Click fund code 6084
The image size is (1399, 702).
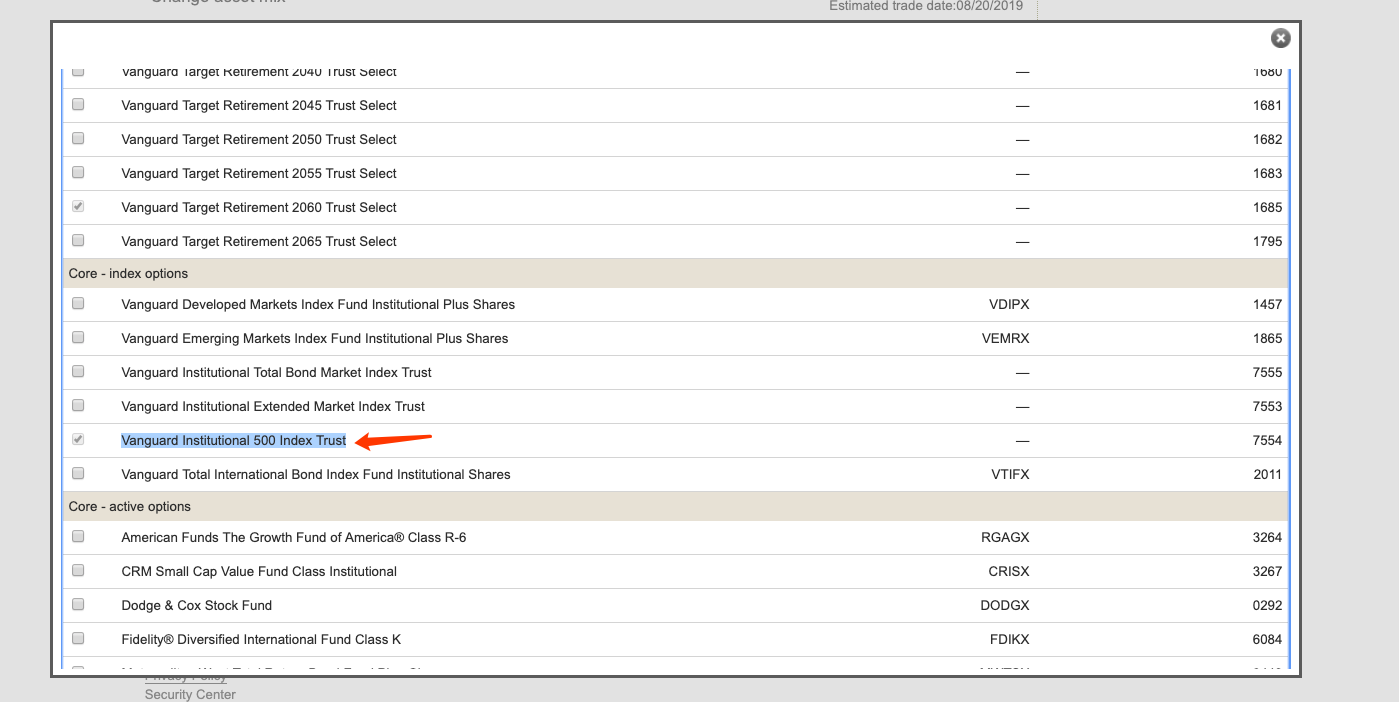1267,639
